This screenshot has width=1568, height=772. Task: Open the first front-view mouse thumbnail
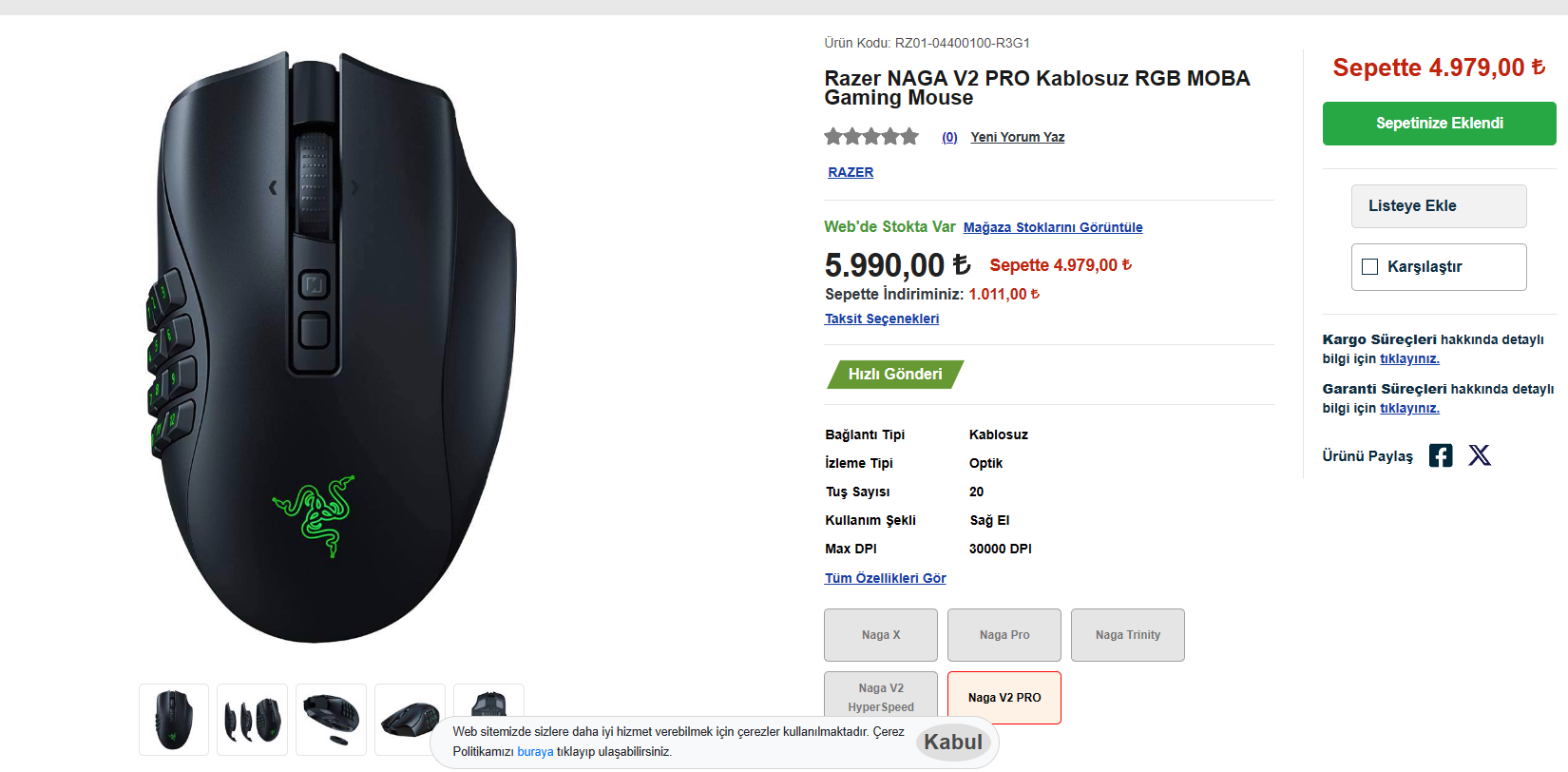[174, 720]
